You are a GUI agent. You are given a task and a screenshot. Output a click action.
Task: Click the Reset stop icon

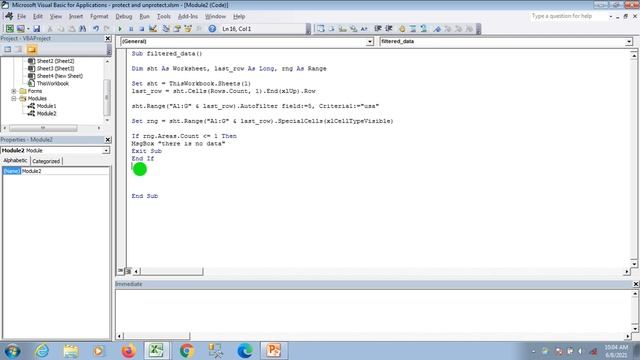coord(142,29)
